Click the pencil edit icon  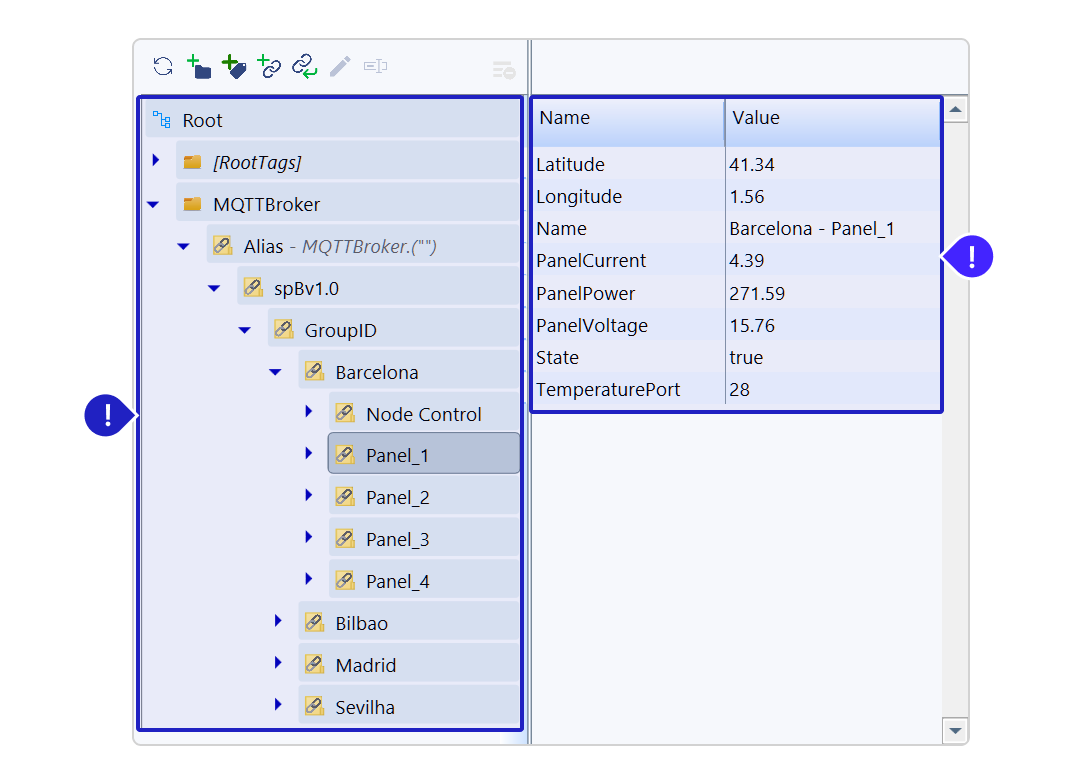pos(340,67)
